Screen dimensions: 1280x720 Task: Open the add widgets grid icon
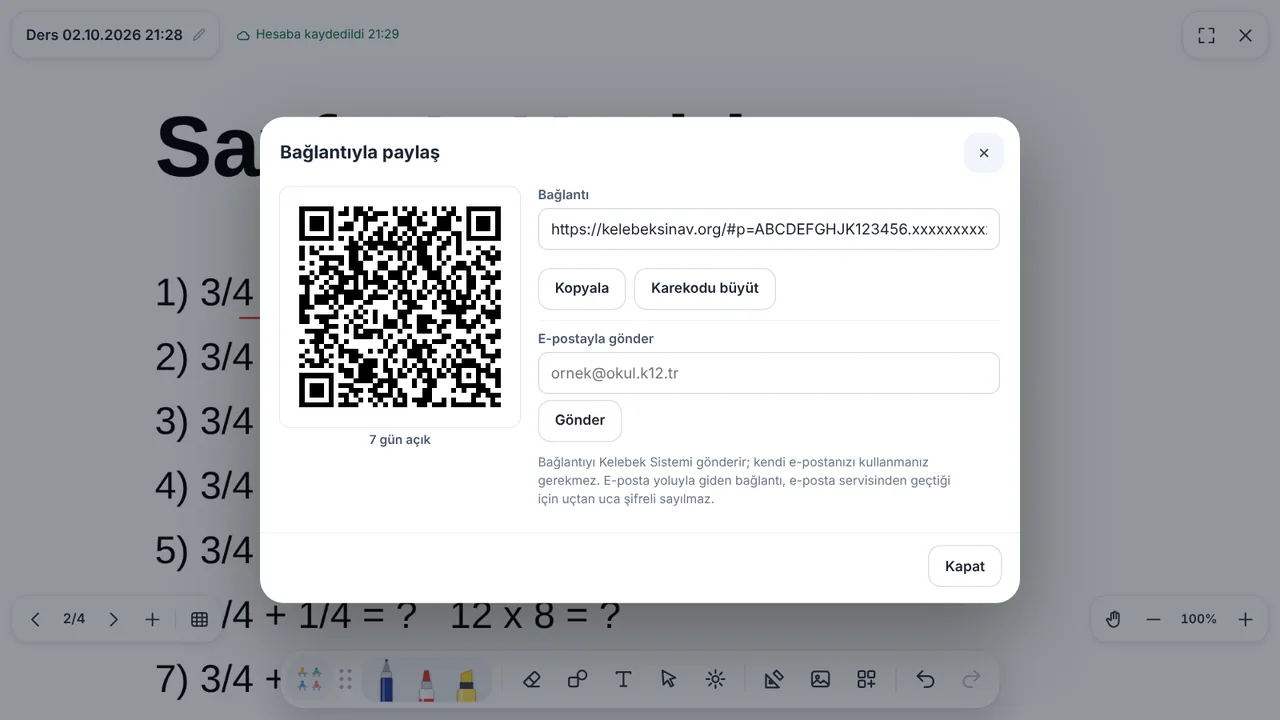[x=867, y=679]
